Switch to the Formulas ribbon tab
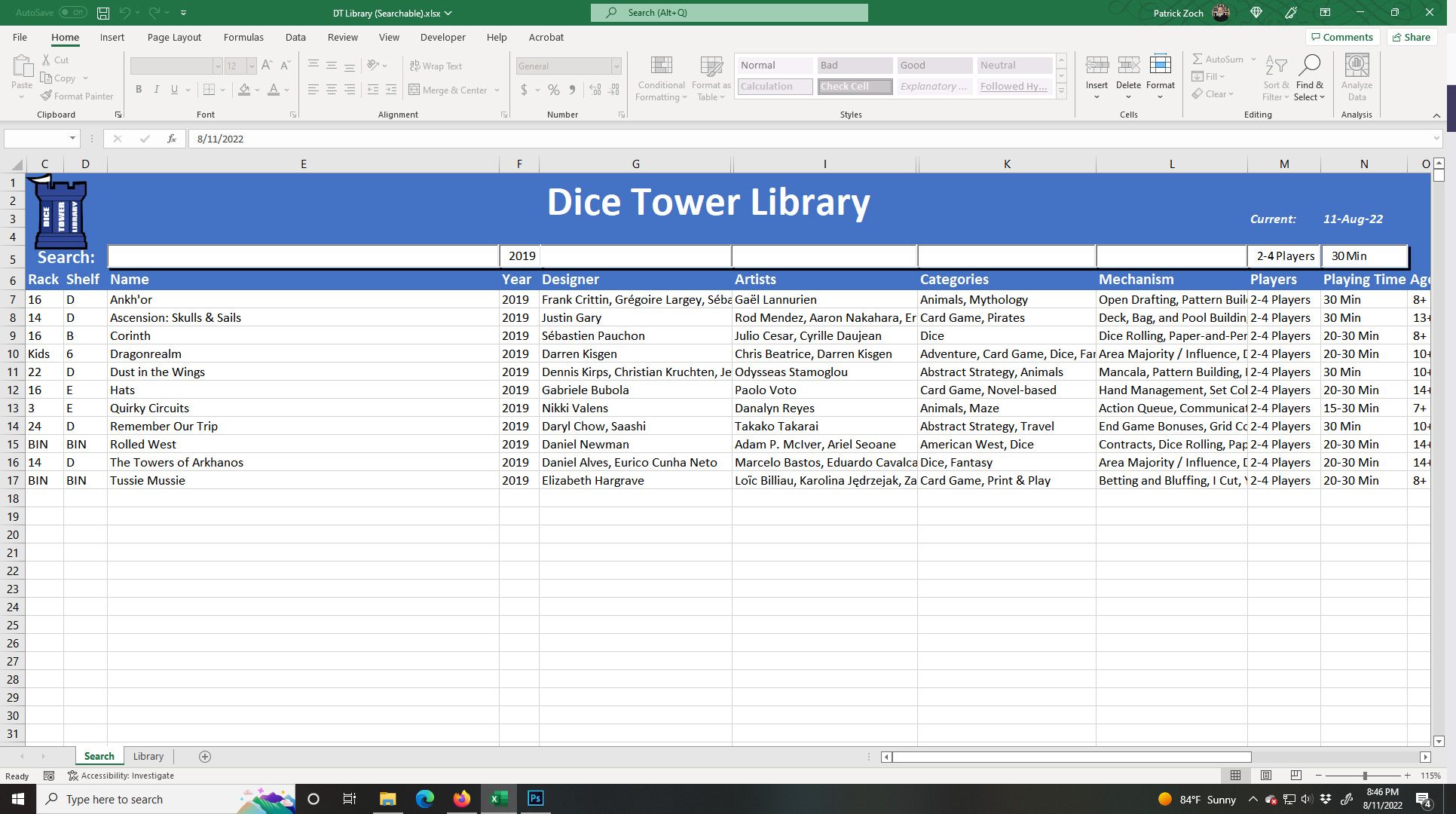 (243, 37)
